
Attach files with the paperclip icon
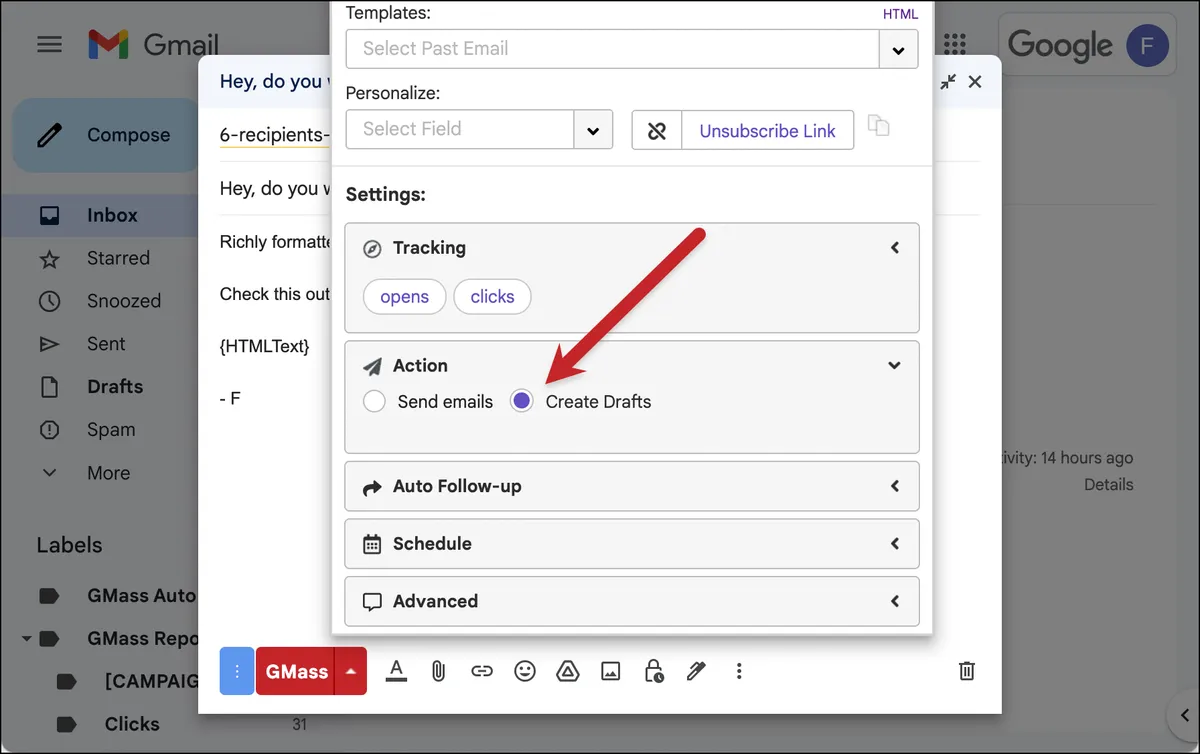[x=438, y=671]
